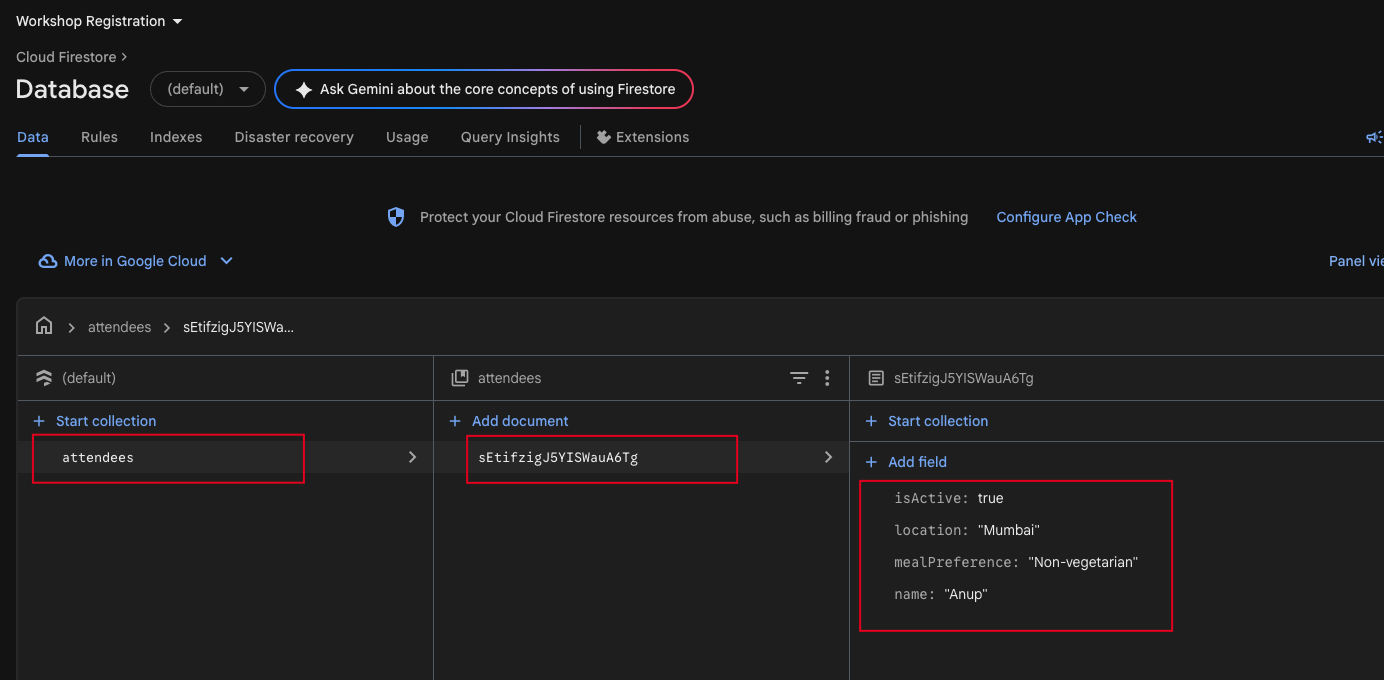Viewport: 1384px width, 680px height.
Task: Open the Configure App Check link
Action: tap(1066, 217)
